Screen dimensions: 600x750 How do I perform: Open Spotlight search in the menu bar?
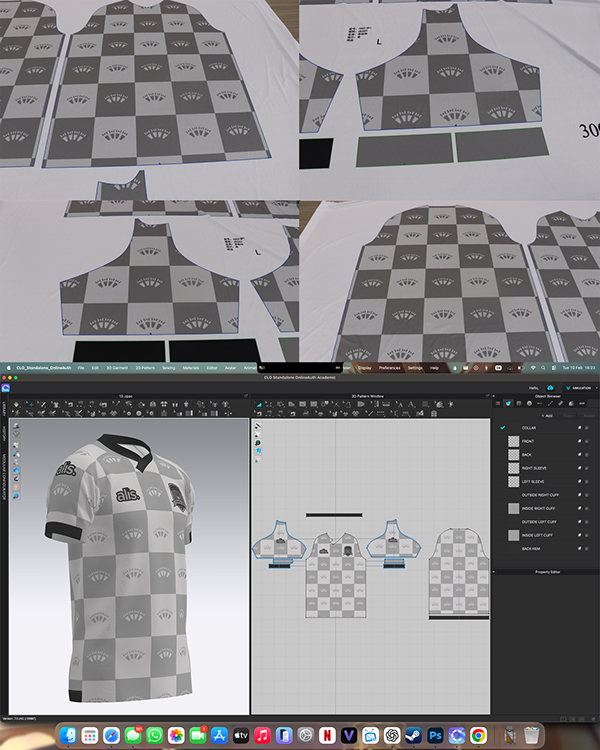coord(543,368)
